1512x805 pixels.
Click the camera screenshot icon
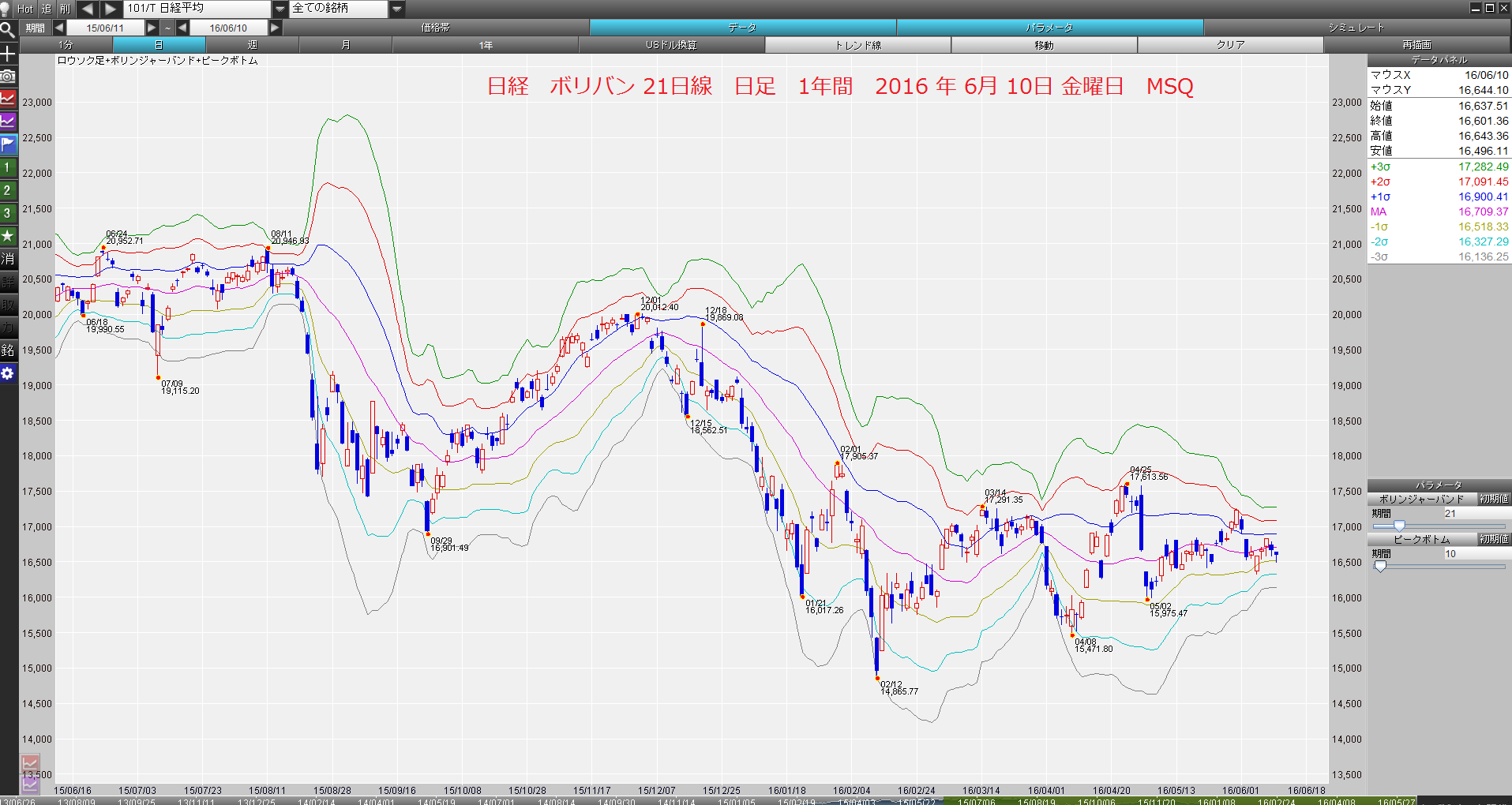pyautogui.click(x=8, y=77)
